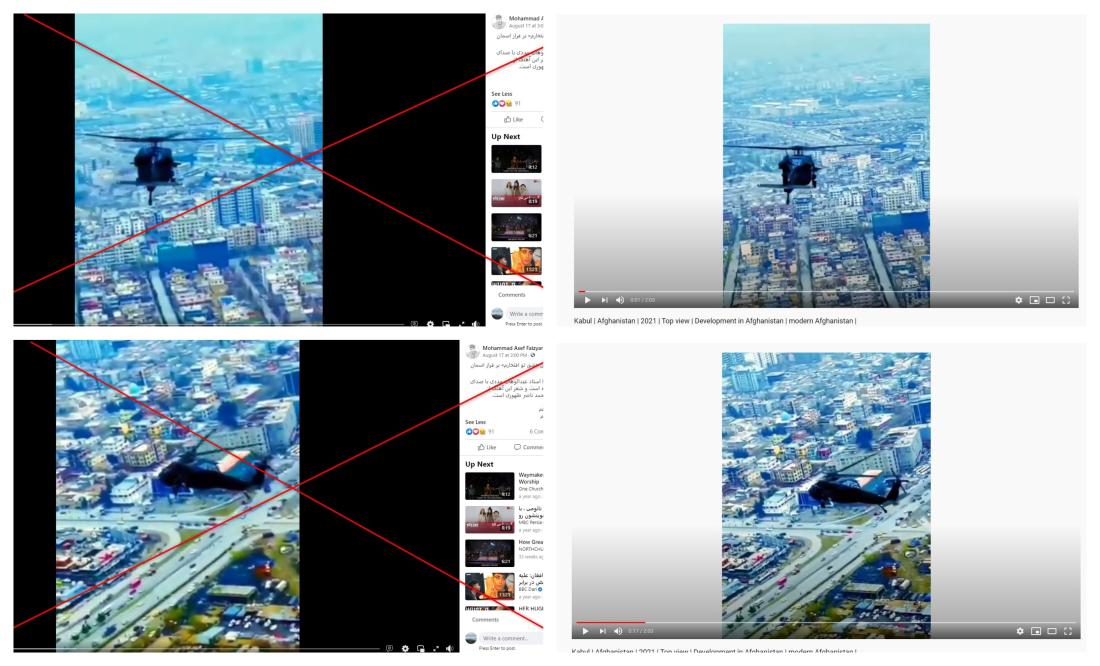
Task: Switch lower YouTube player to theater mode
Action: 1052,631
